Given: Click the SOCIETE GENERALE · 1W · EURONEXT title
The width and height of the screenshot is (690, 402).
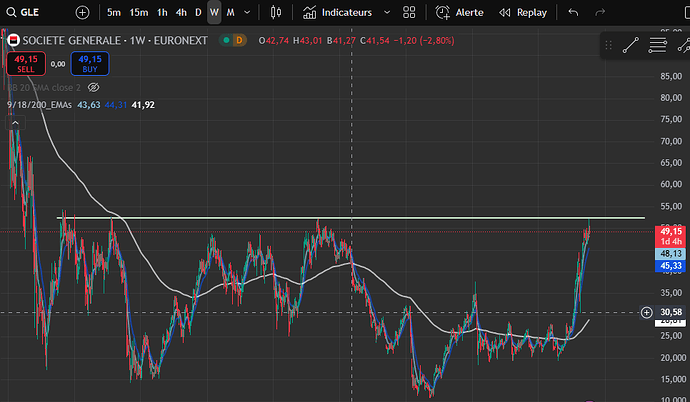Looking at the screenshot, I should (115, 40).
